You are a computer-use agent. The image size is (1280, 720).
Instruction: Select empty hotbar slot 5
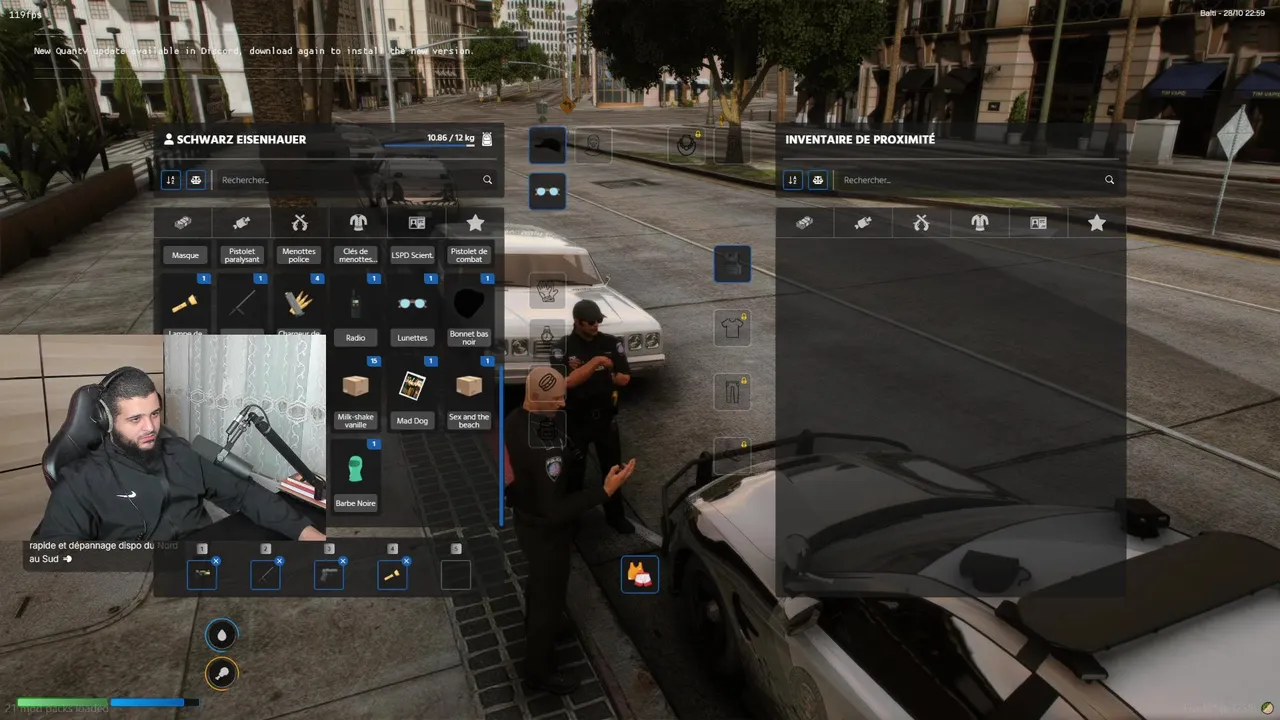pos(456,574)
